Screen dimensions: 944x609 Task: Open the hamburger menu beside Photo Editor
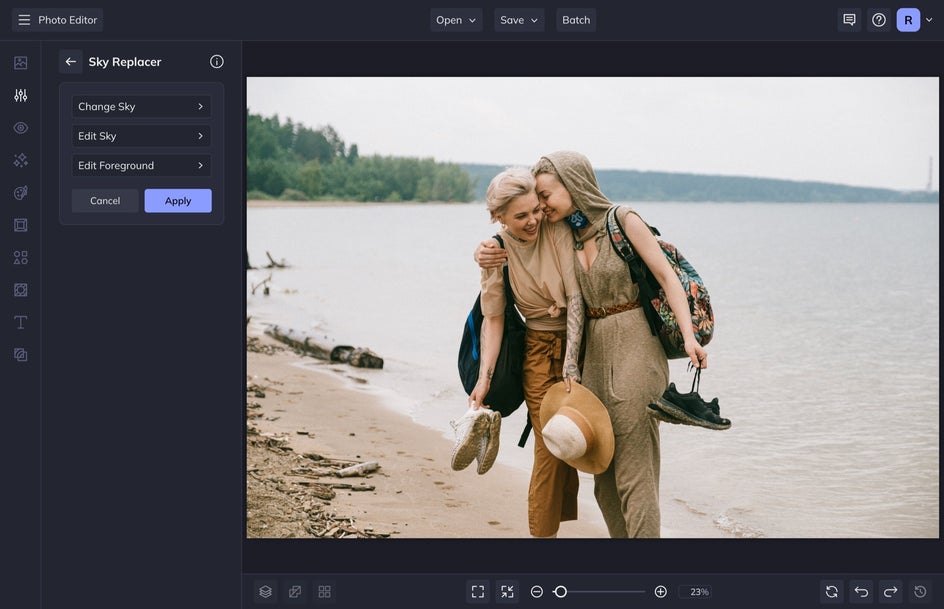pyautogui.click(x=24, y=20)
